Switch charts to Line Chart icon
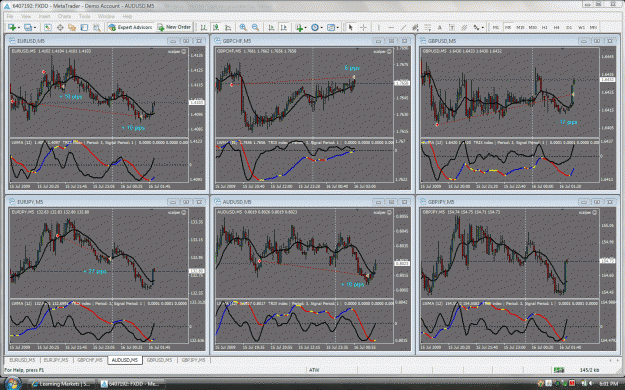The height and width of the screenshot is (390, 625). click(x=228, y=27)
